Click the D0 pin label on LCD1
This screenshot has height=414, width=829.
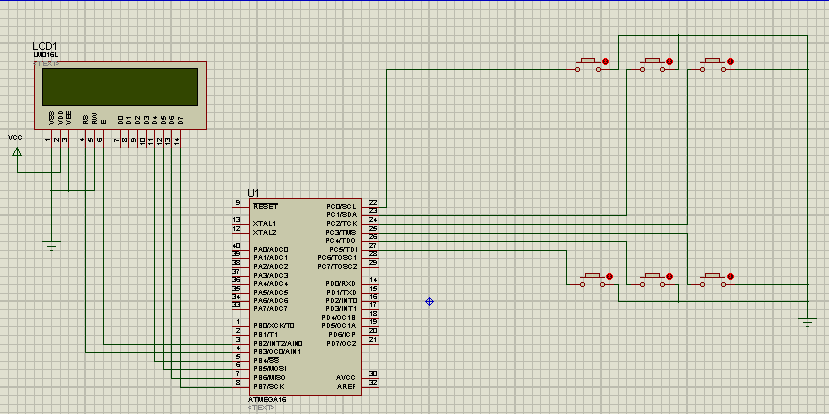[x=121, y=119]
